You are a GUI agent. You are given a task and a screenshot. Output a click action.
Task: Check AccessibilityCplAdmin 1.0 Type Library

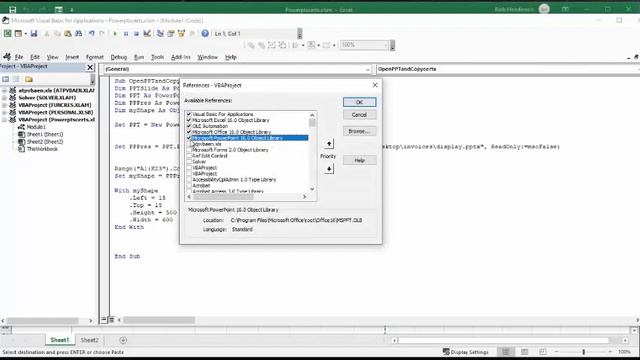tap(189, 179)
